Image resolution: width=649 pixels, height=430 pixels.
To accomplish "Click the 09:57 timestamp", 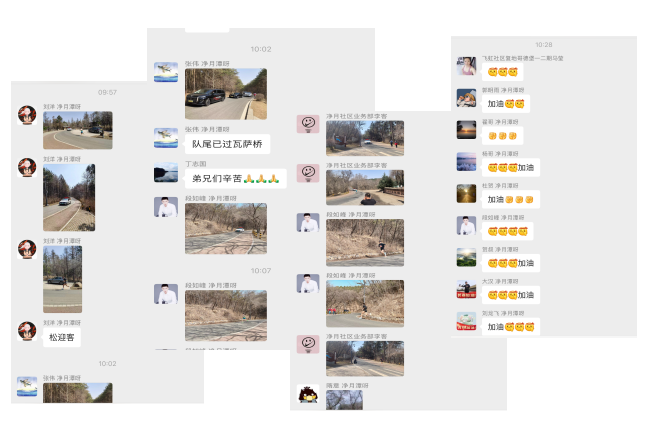I will 107,92.
